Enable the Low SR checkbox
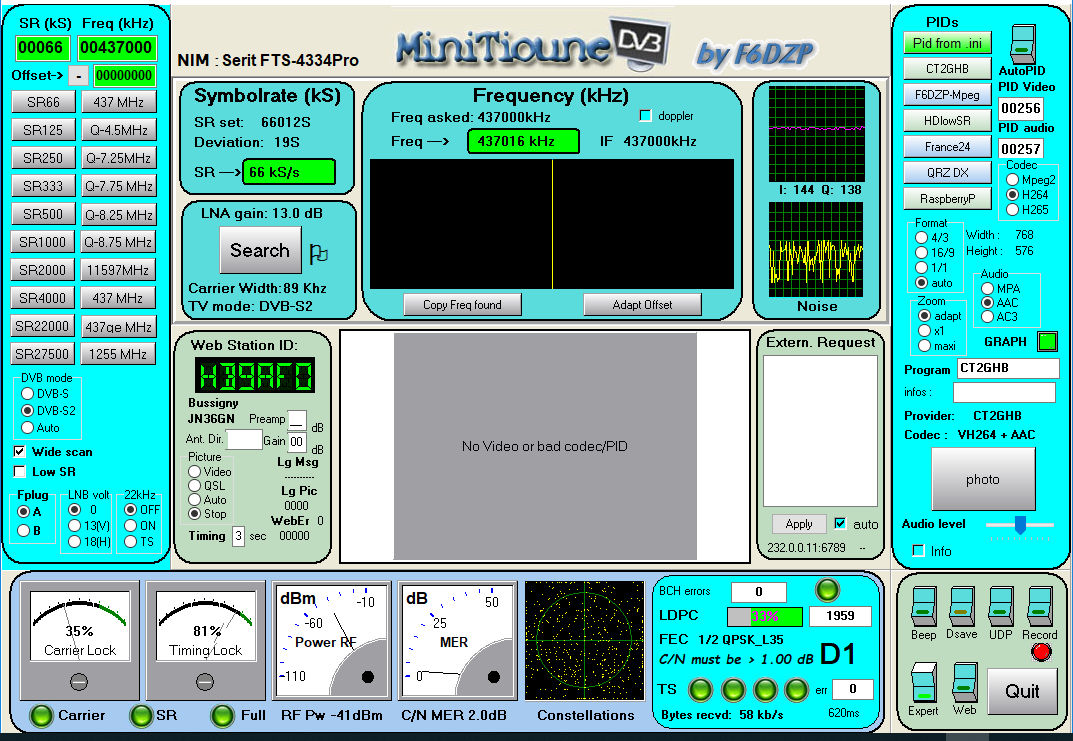The image size is (1073, 741). click(19, 471)
